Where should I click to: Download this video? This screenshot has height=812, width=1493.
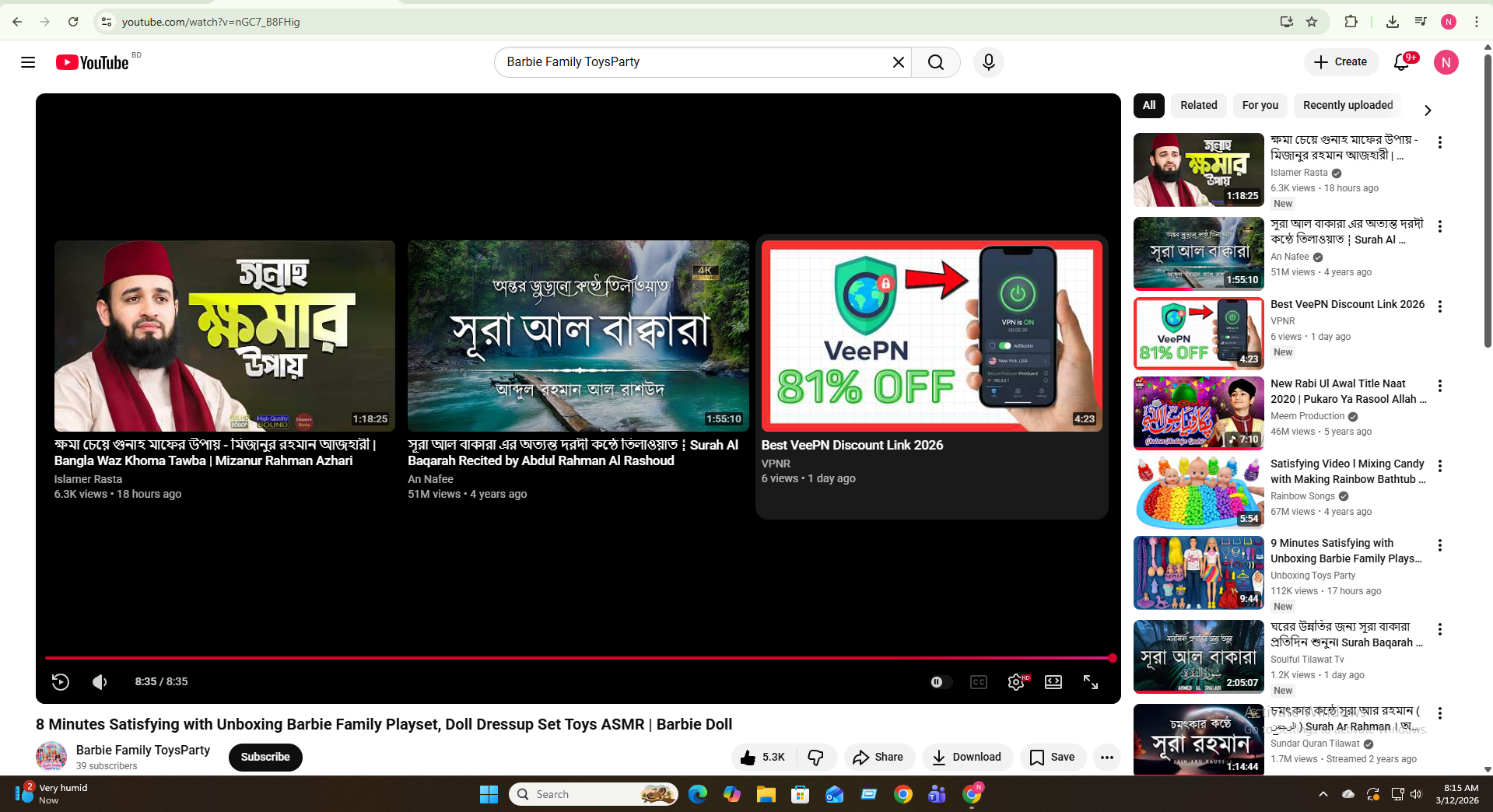[x=967, y=758]
